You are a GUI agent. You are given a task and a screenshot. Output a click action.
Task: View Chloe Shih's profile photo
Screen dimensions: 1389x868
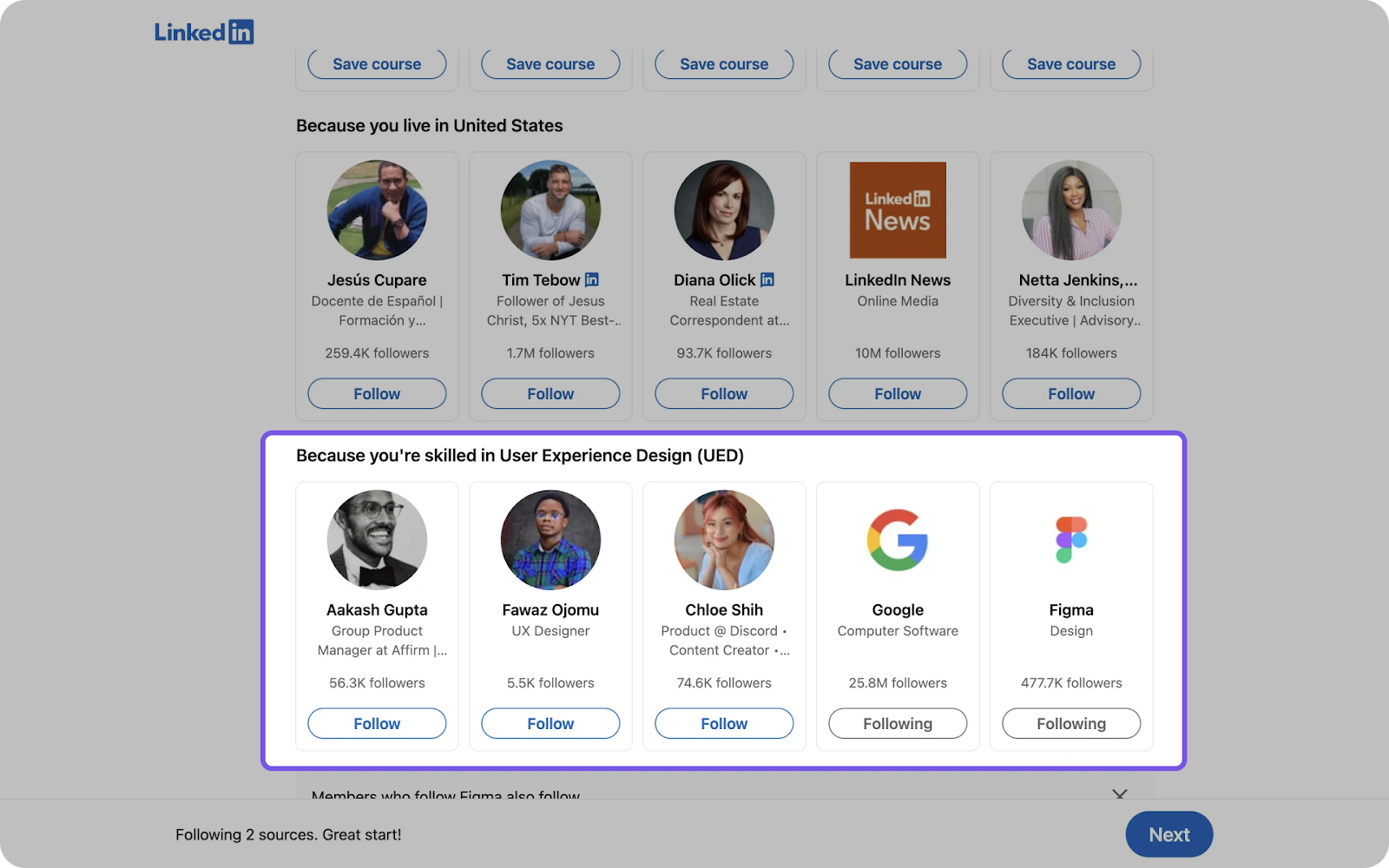[x=724, y=540]
